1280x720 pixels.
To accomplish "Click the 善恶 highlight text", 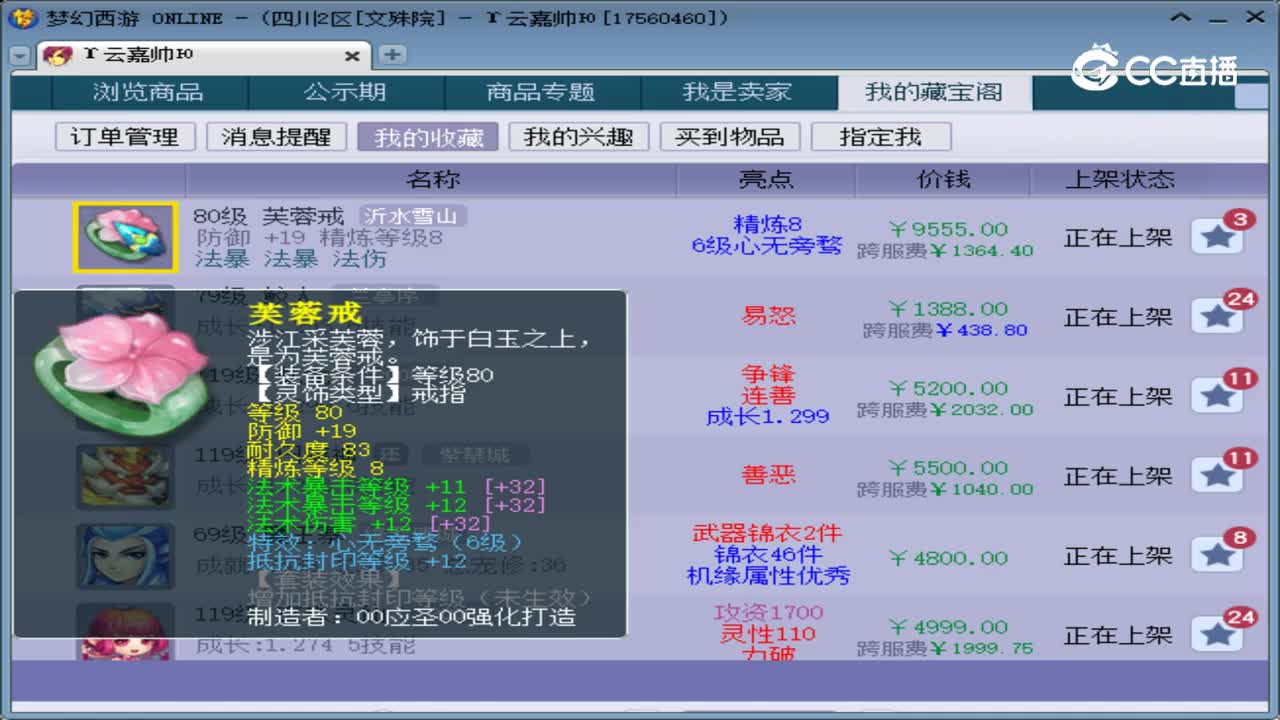I will tap(768, 475).
